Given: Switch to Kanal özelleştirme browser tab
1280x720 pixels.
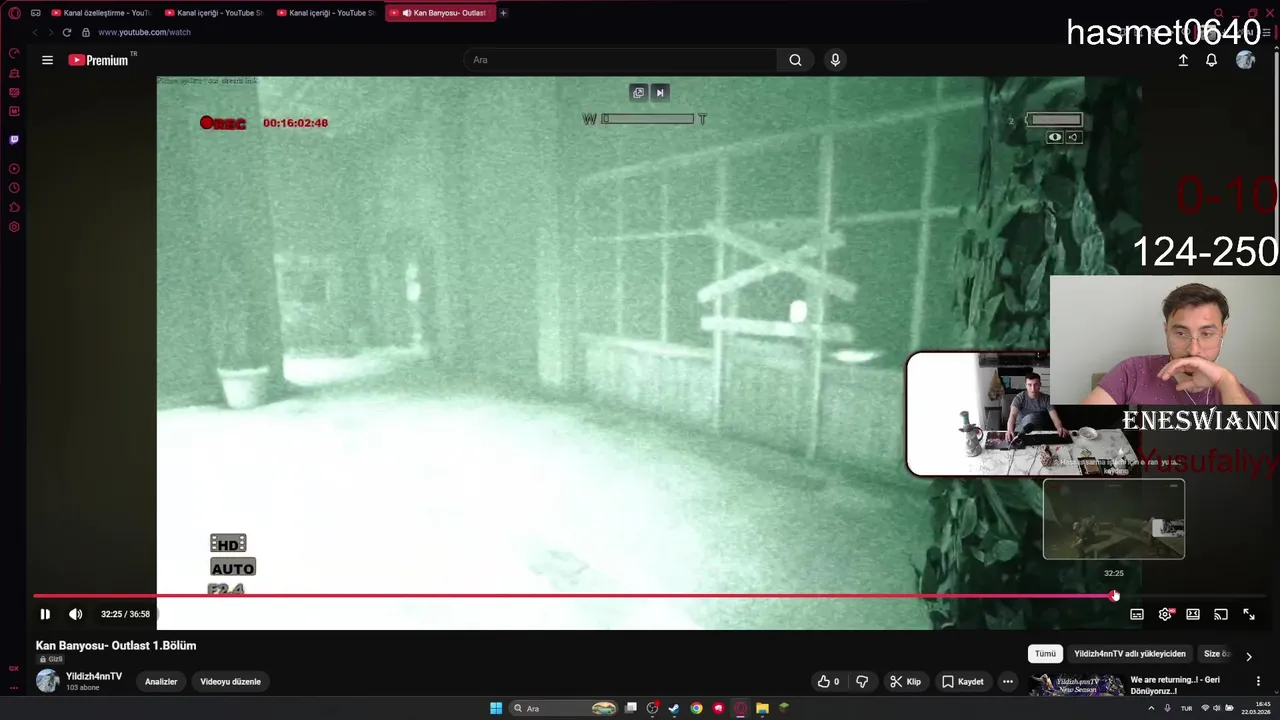Looking at the screenshot, I should (100, 13).
